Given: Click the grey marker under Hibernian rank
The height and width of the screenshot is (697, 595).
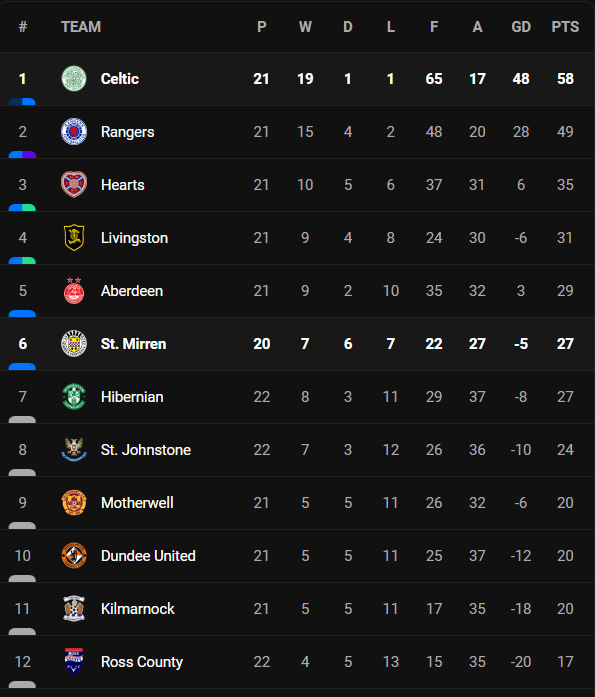Looking at the screenshot, I should [x=22, y=420].
